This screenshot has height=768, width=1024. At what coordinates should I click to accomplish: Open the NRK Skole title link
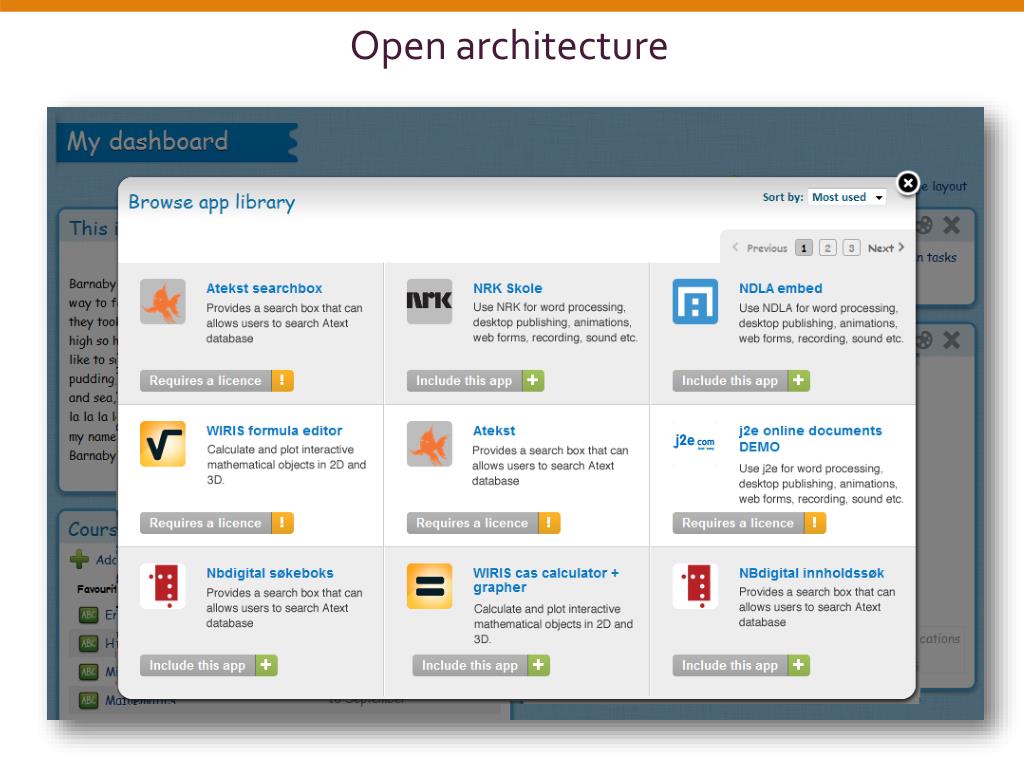pos(508,288)
